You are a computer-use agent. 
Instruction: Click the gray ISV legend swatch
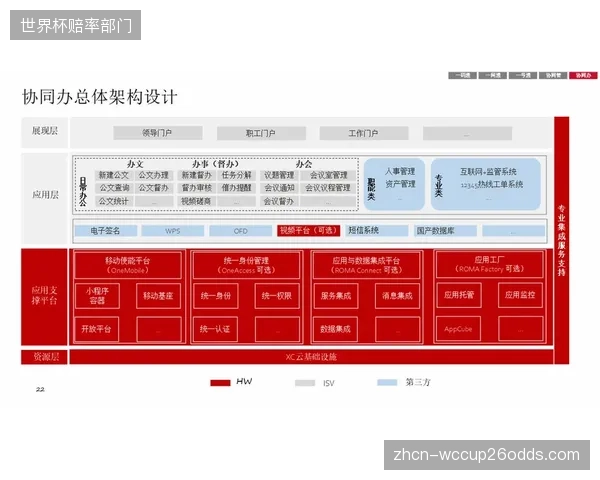[x=305, y=383]
